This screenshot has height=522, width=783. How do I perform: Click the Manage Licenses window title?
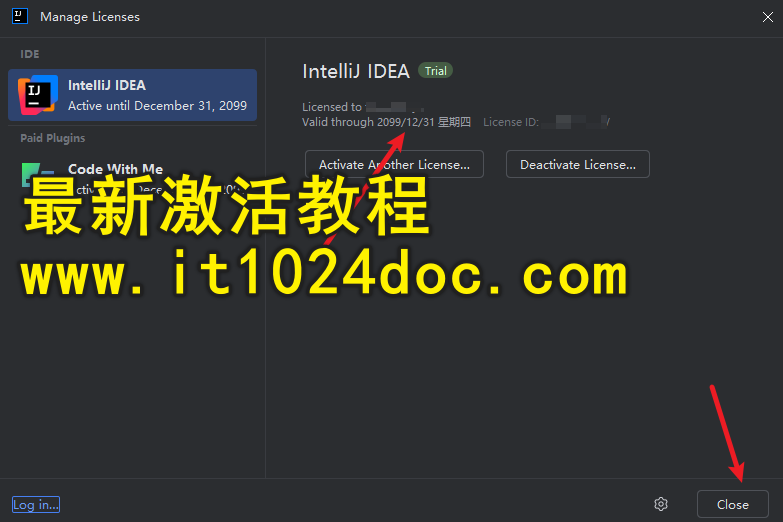[90, 17]
